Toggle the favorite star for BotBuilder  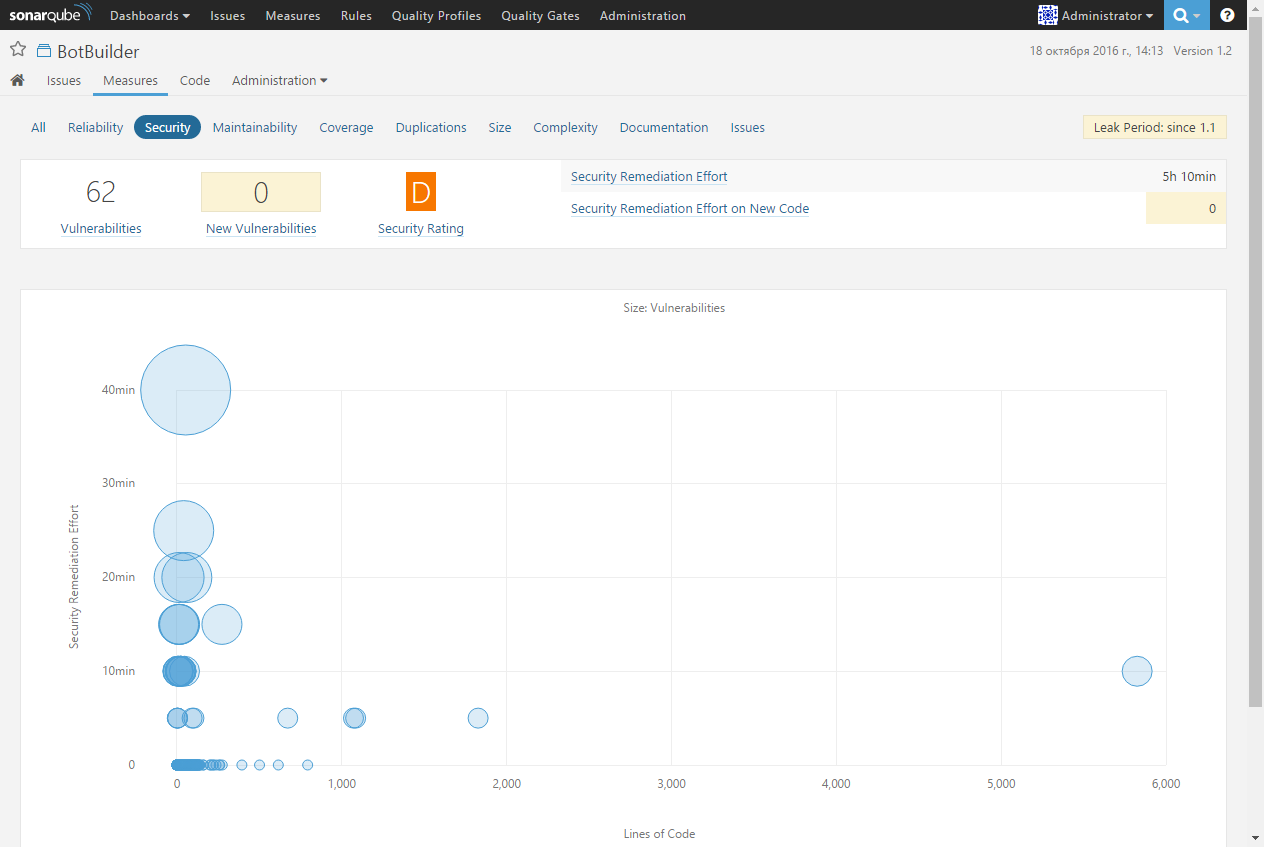[17, 47]
